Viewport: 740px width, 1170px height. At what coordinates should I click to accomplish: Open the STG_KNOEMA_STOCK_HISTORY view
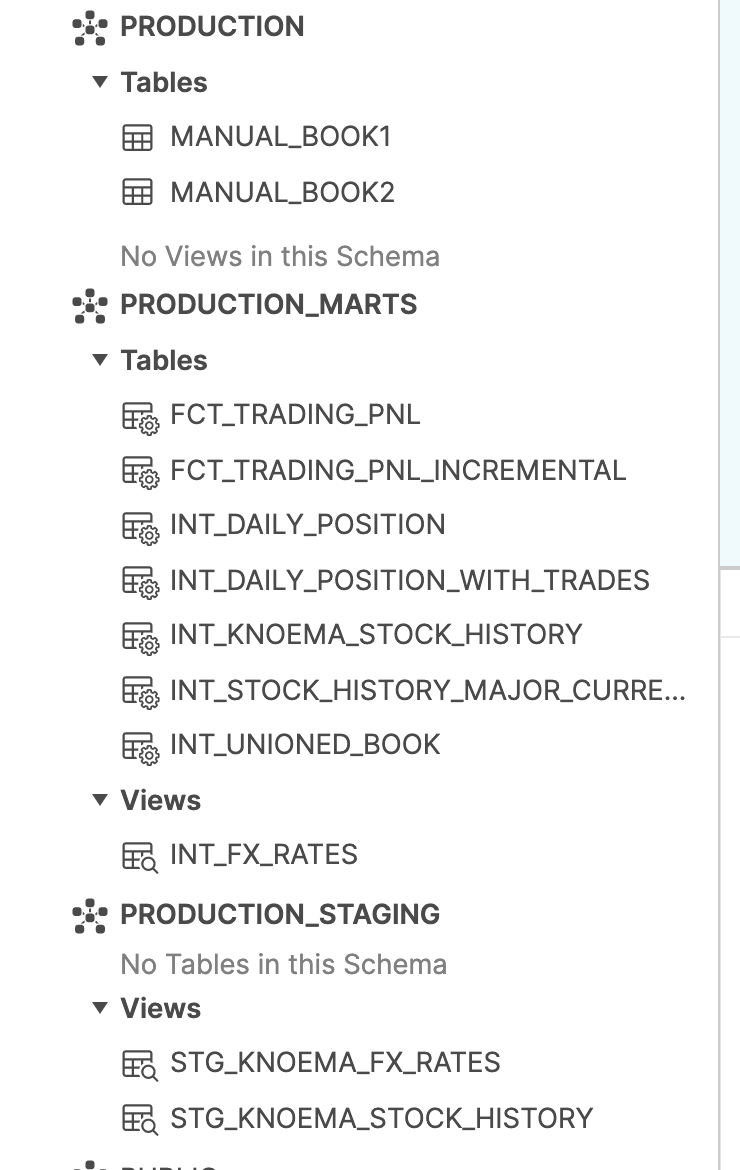tap(382, 1118)
